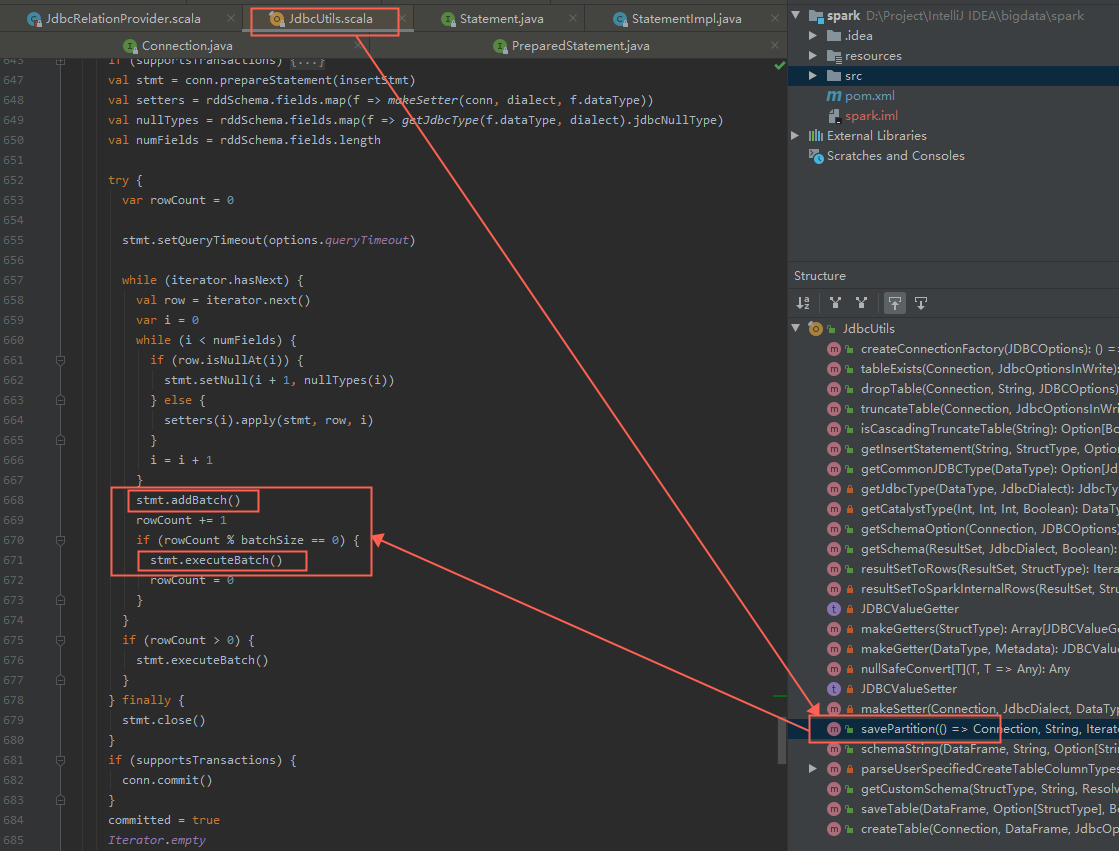1119x851 pixels.
Task: Collapse the spark project root node
Action: [796, 15]
